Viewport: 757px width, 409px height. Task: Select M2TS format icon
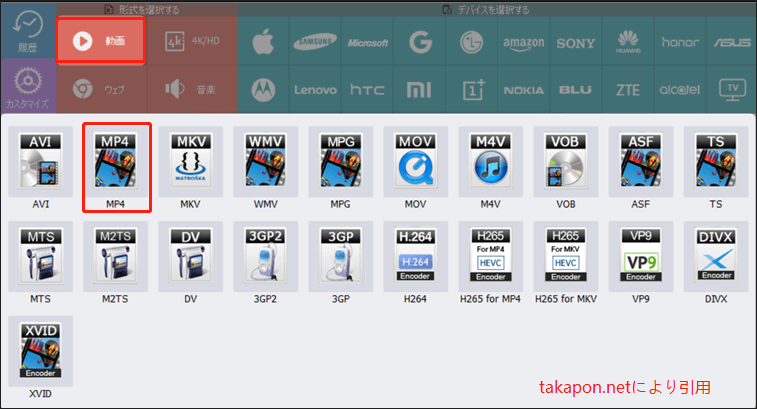point(115,256)
